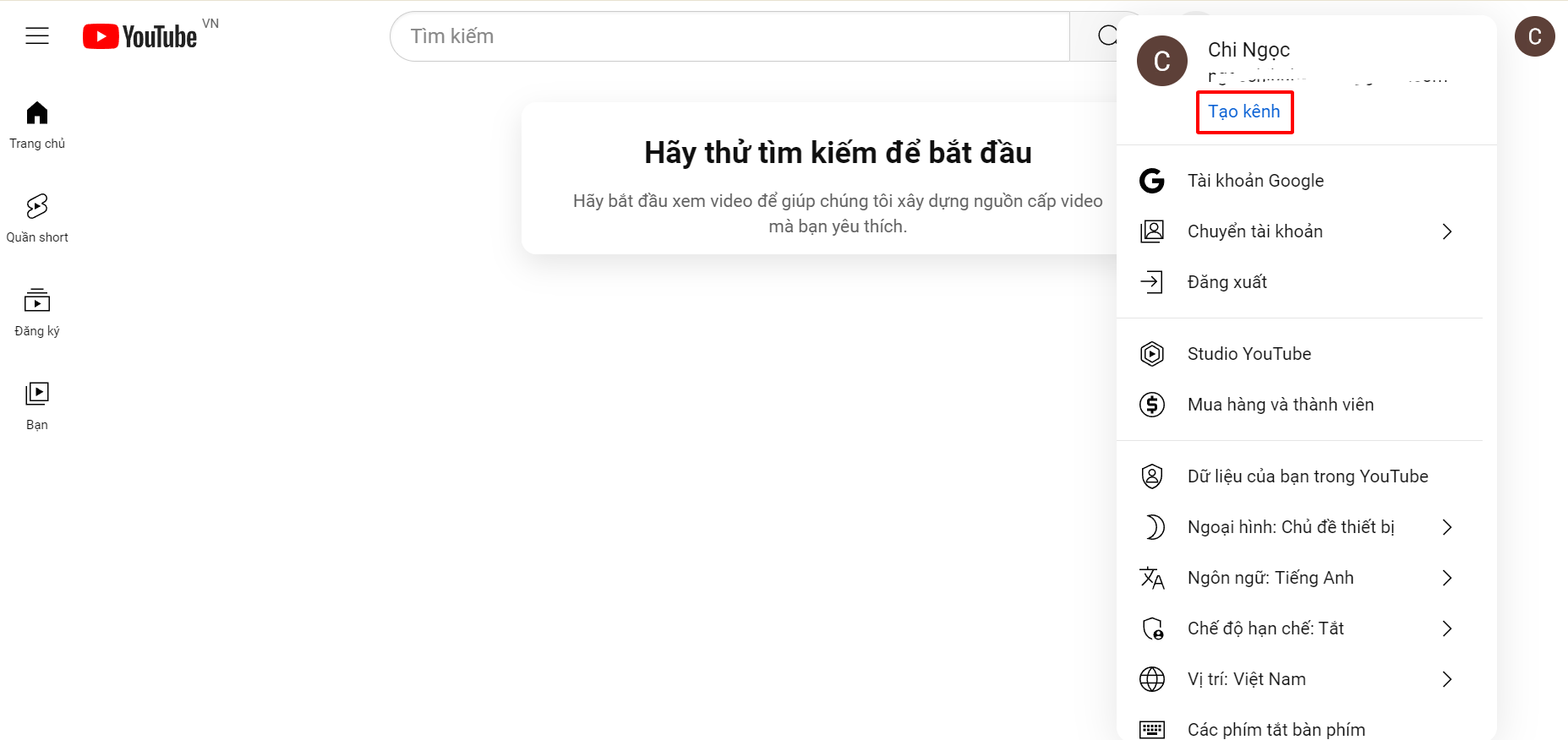Click the Chi Ngọc account name
This screenshot has height=740, width=1568.
click(1248, 50)
